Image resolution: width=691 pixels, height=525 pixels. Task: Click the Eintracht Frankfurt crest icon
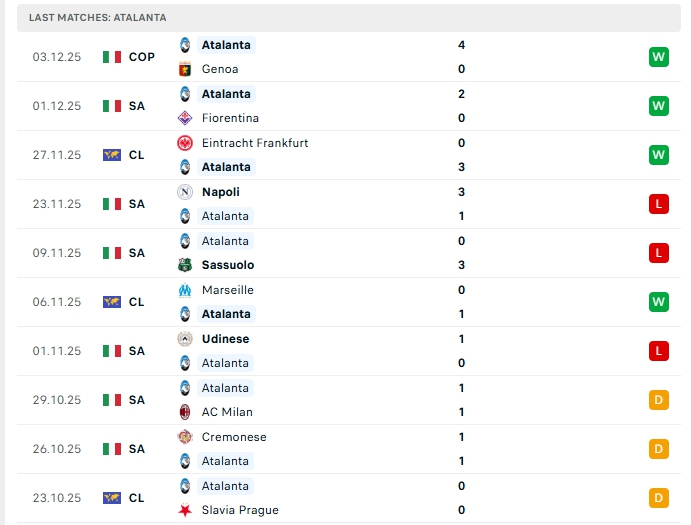185,143
